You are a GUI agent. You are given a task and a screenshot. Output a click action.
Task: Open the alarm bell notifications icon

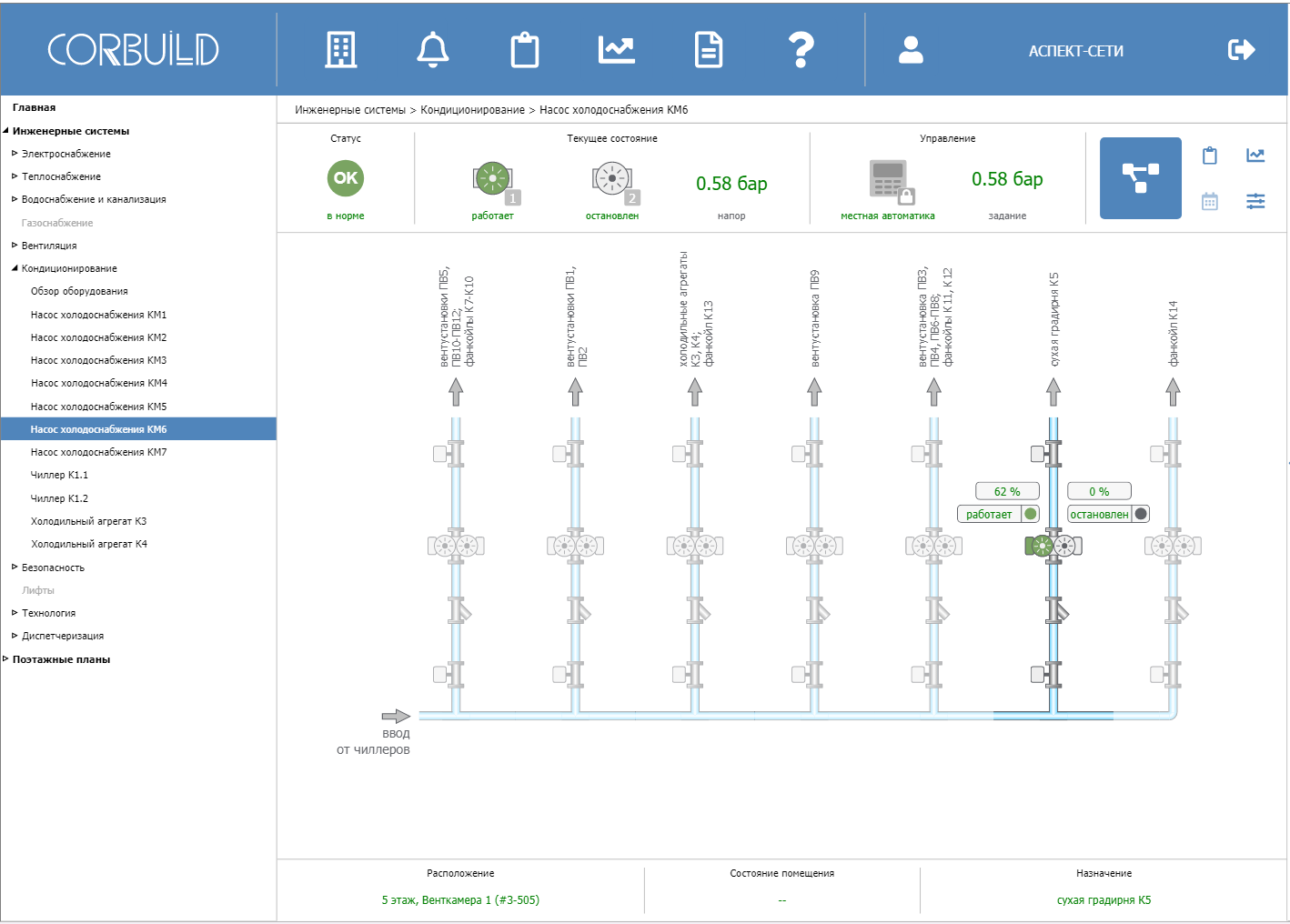[433, 50]
